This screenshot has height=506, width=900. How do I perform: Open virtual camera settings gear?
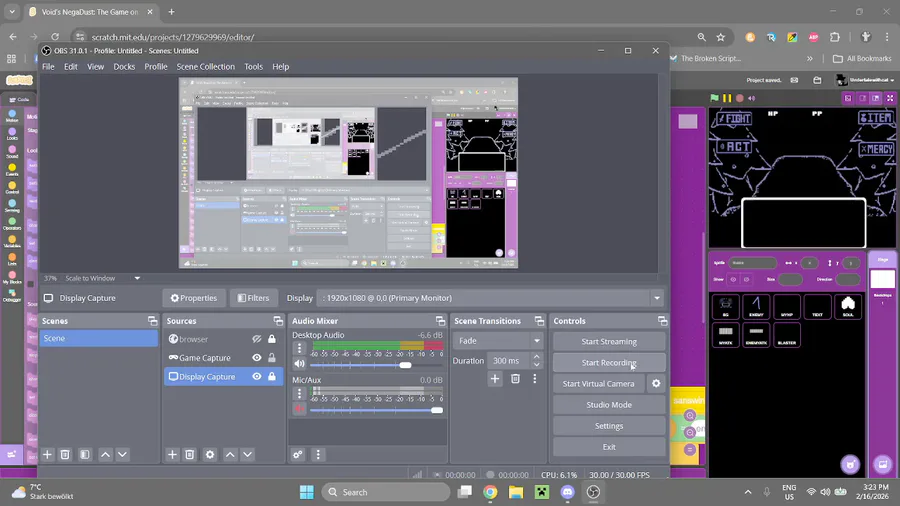tap(656, 383)
